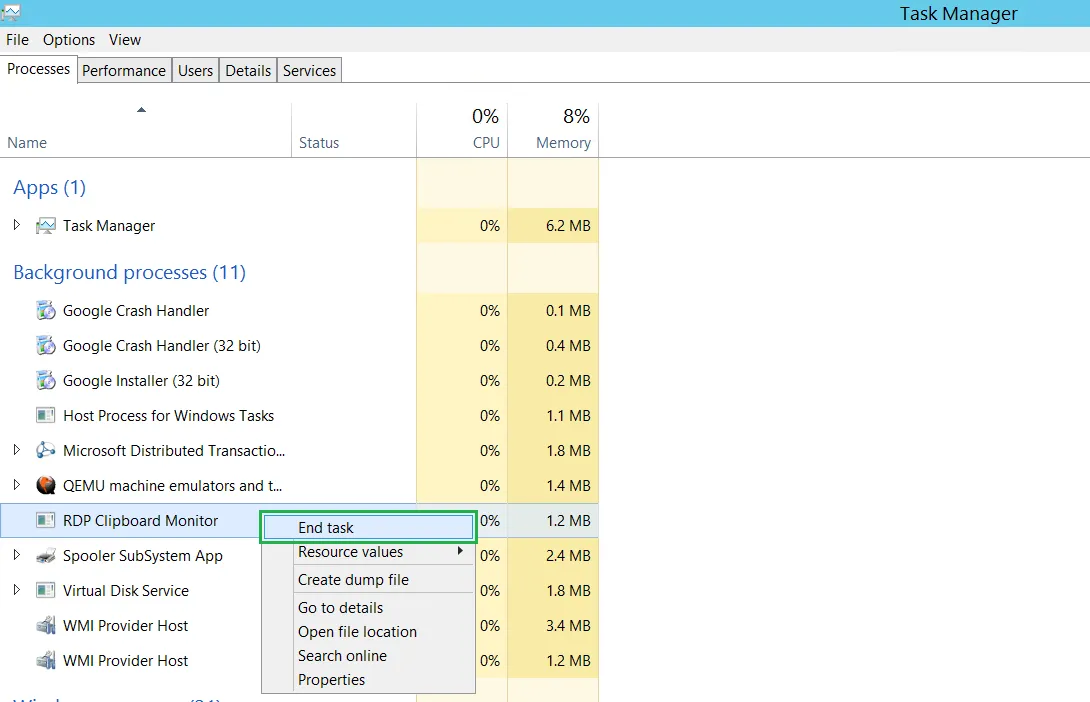Viewport: 1090px width, 702px height.
Task: Select the RDP Clipboard Monitor name
Action: 140,521
